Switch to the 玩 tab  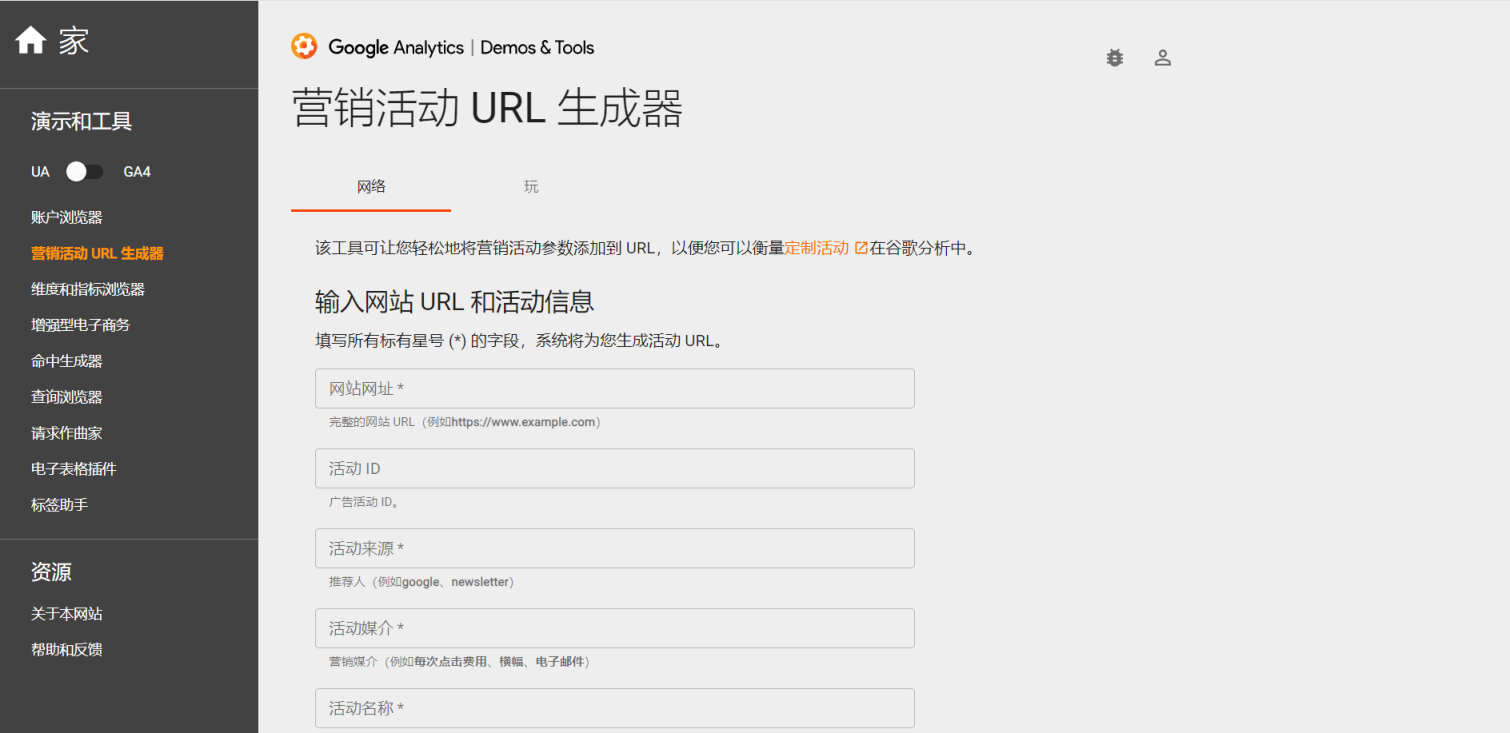pyautogui.click(x=531, y=187)
